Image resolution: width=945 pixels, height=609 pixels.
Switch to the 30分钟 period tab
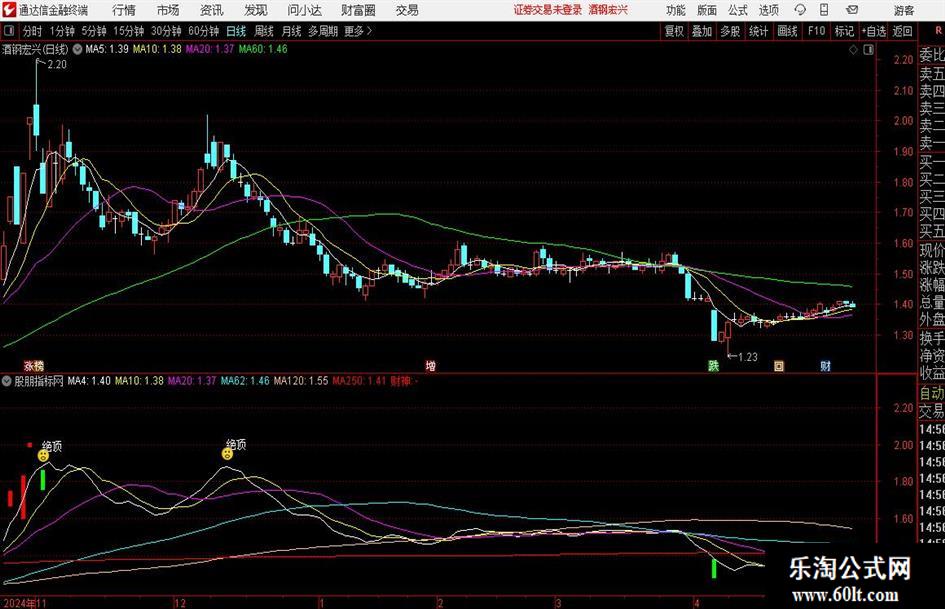166,31
